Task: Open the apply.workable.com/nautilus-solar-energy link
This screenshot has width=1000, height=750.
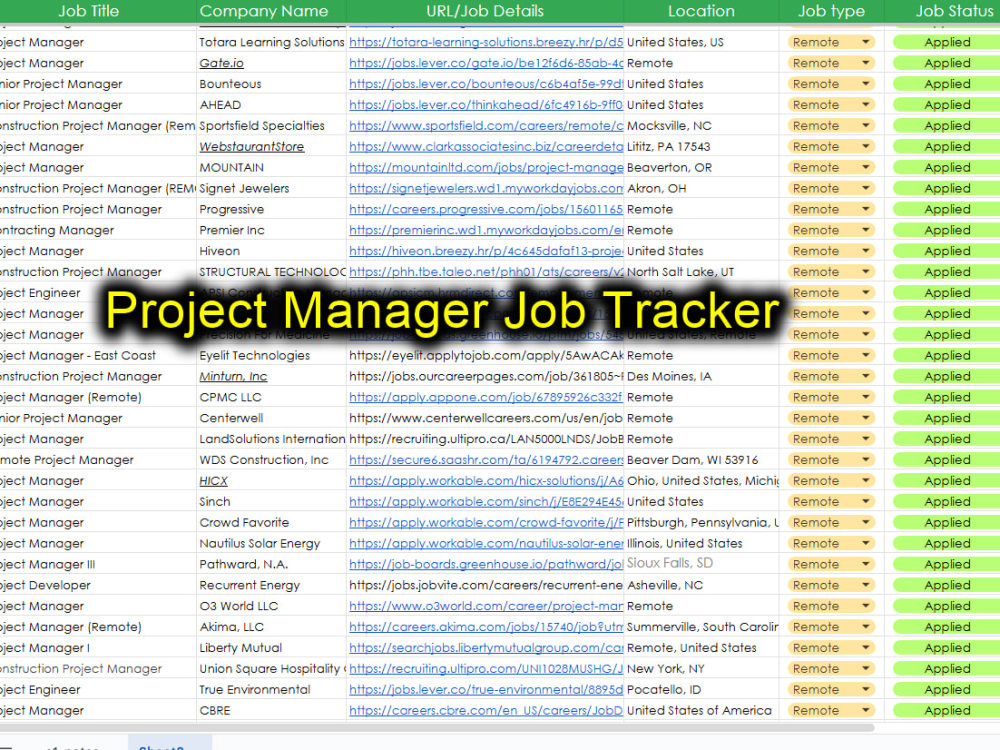Action: click(x=486, y=543)
